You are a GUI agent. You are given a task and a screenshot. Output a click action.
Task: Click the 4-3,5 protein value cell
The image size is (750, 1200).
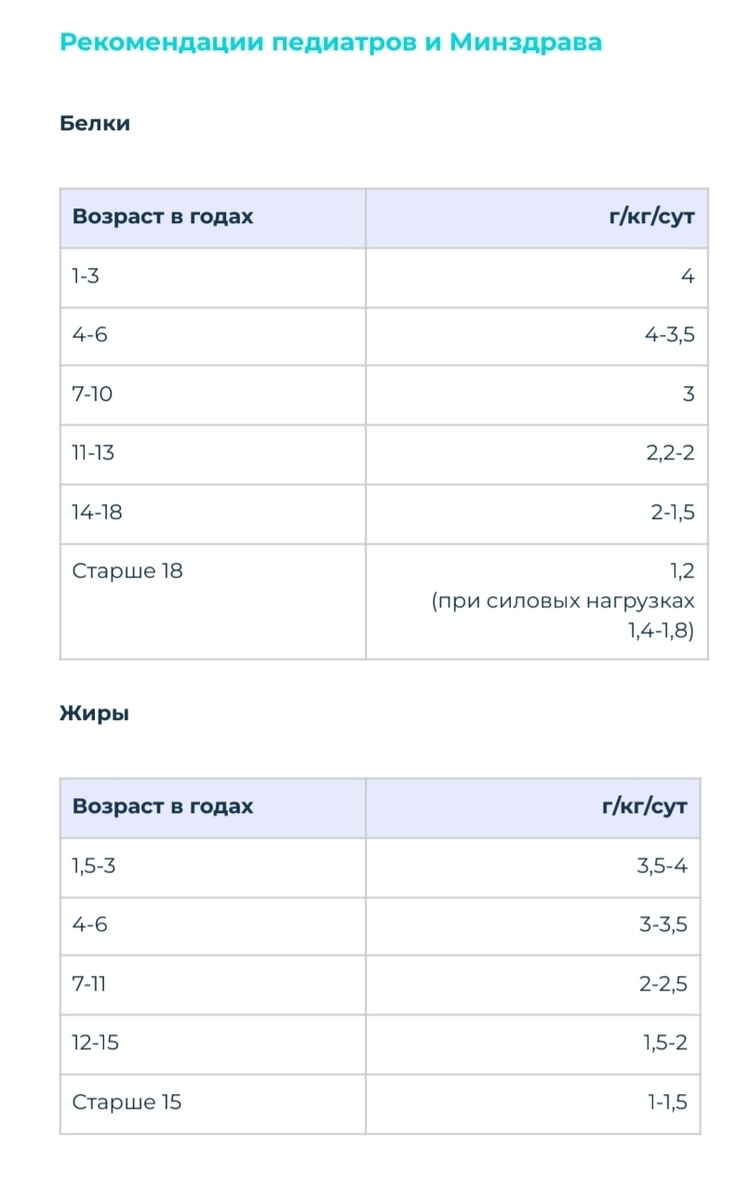(669, 335)
